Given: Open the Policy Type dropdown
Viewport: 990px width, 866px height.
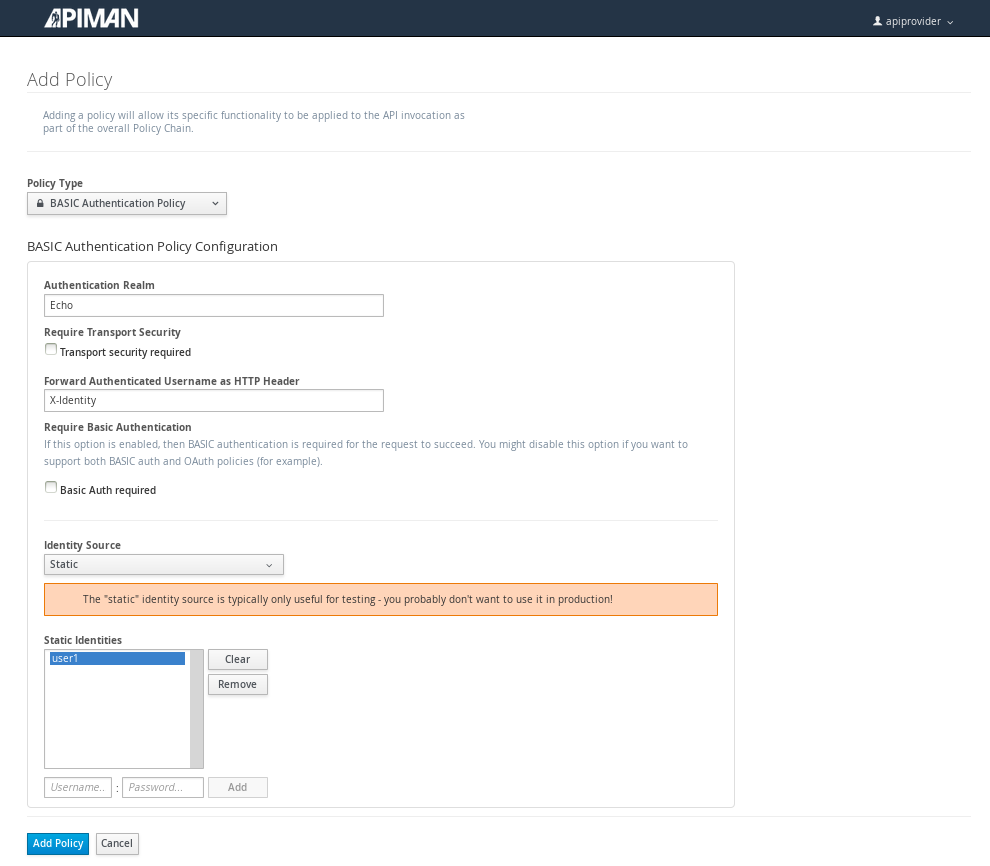Looking at the screenshot, I should click(127, 203).
